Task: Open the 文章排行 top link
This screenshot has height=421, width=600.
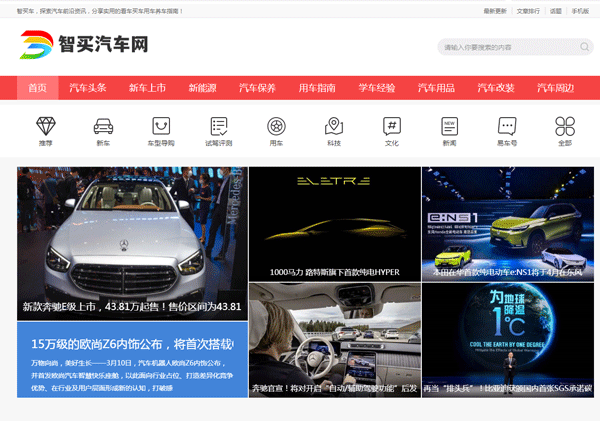Action: click(528, 11)
